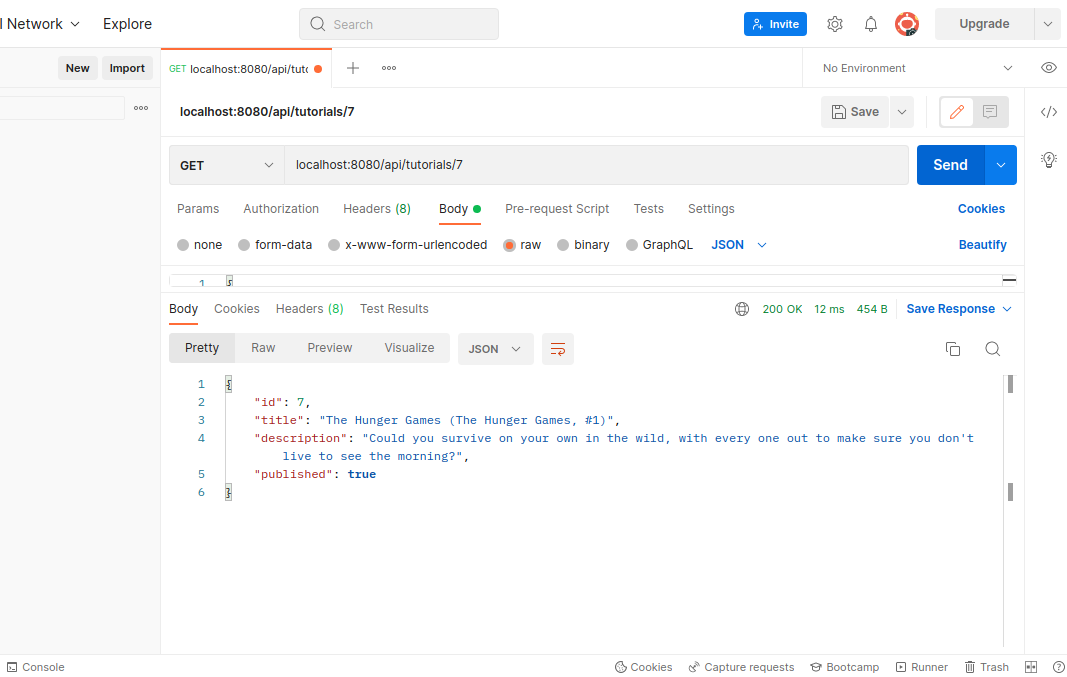Open the user avatar menu
Image resolution: width=1067 pixels, height=677 pixels.
906,24
